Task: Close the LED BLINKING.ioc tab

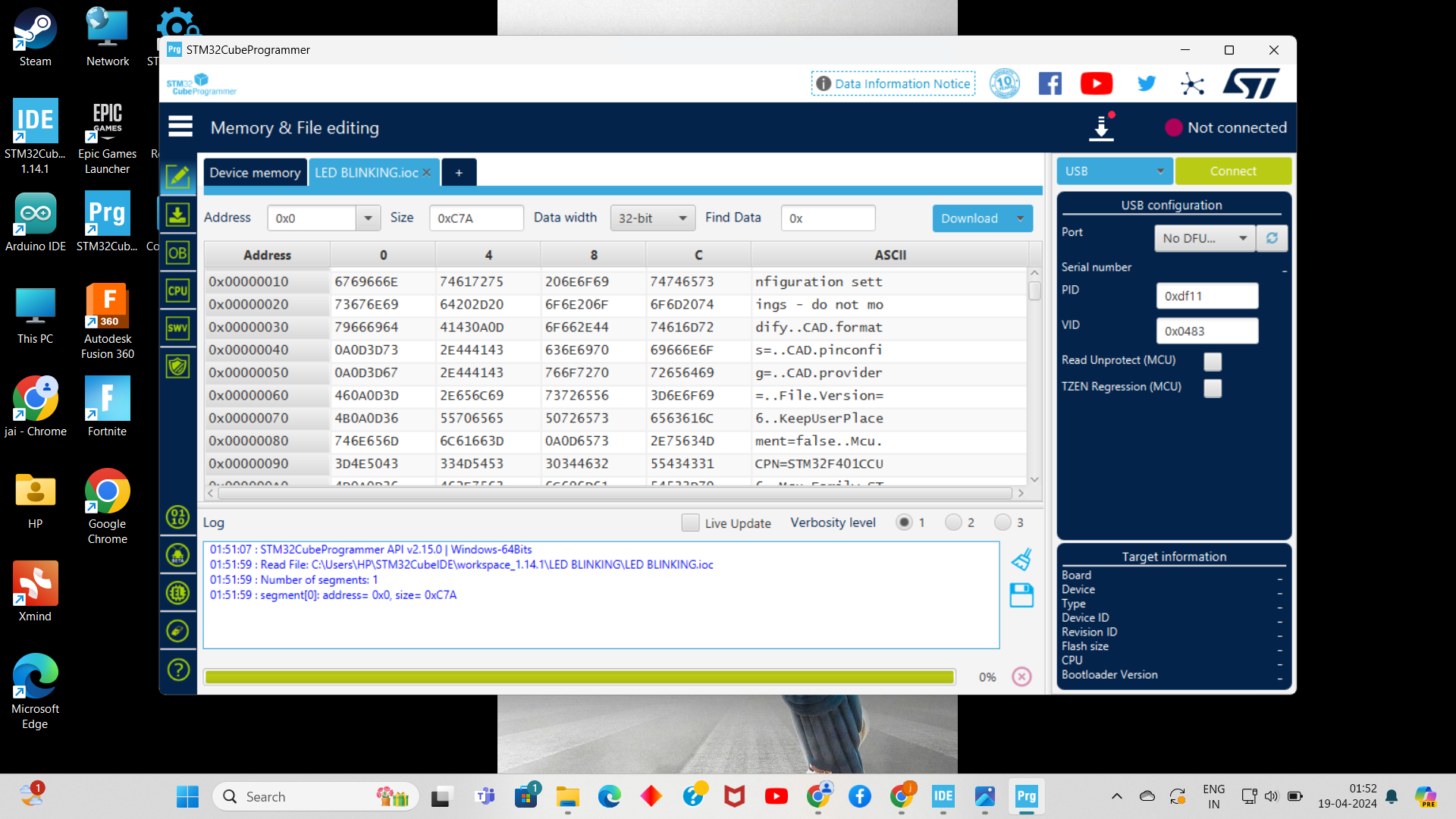Action: point(427,173)
